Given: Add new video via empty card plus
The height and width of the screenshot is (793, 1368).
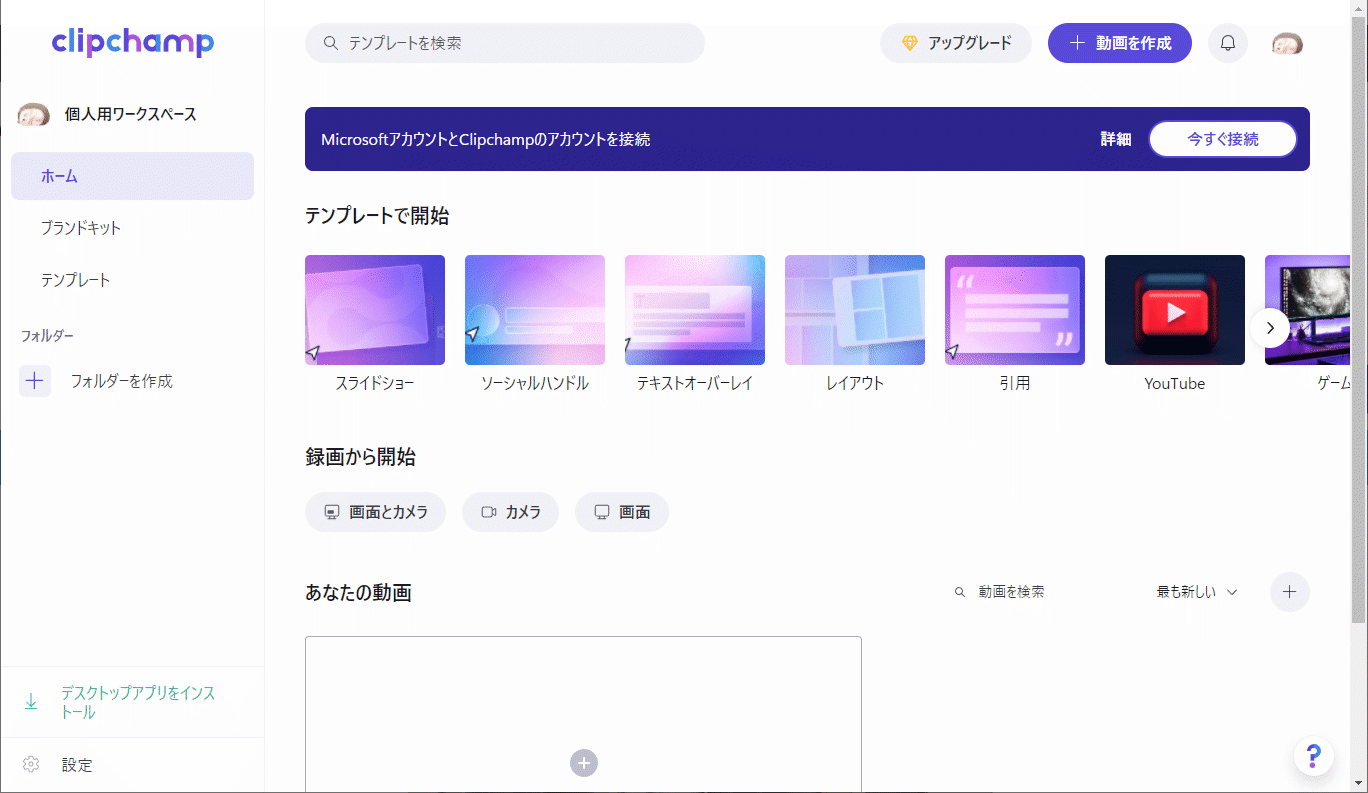Looking at the screenshot, I should [584, 763].
